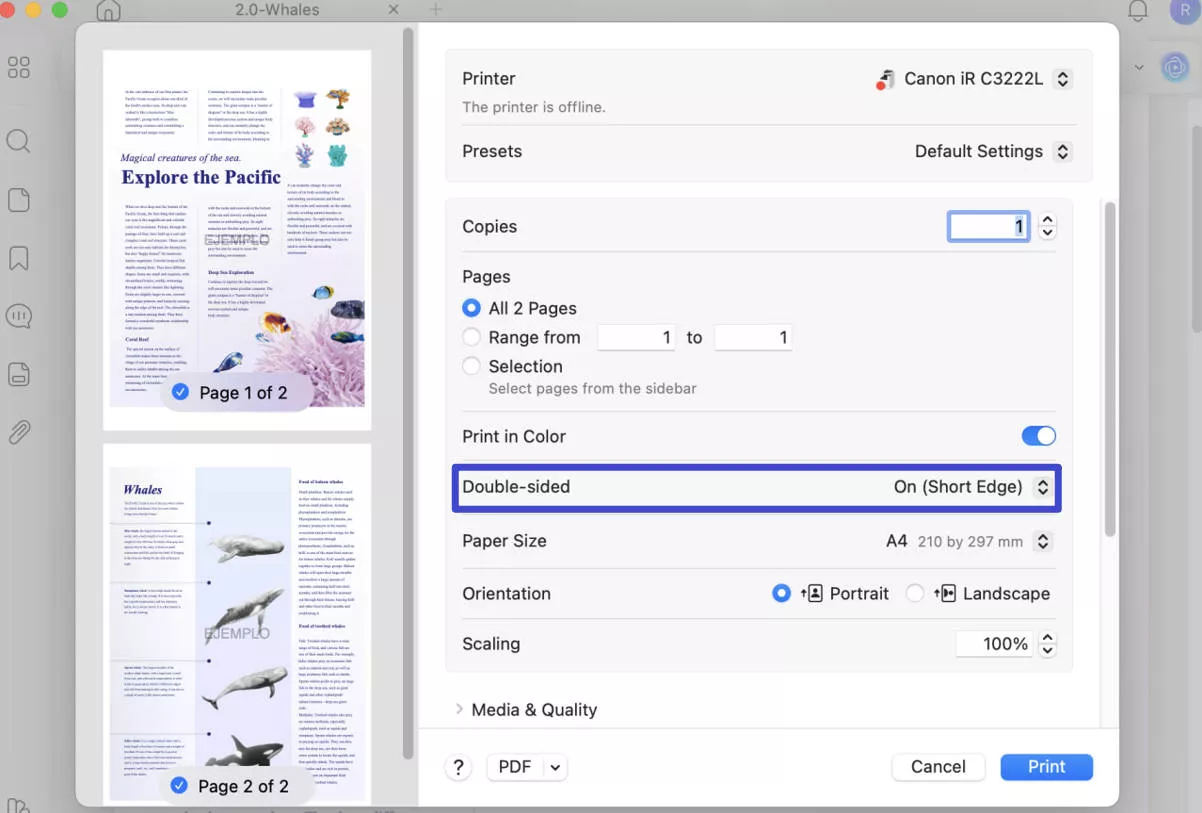Adjust the Copies stepper arrows
Screen dimensions: 1202x813
coord(1047,226)
